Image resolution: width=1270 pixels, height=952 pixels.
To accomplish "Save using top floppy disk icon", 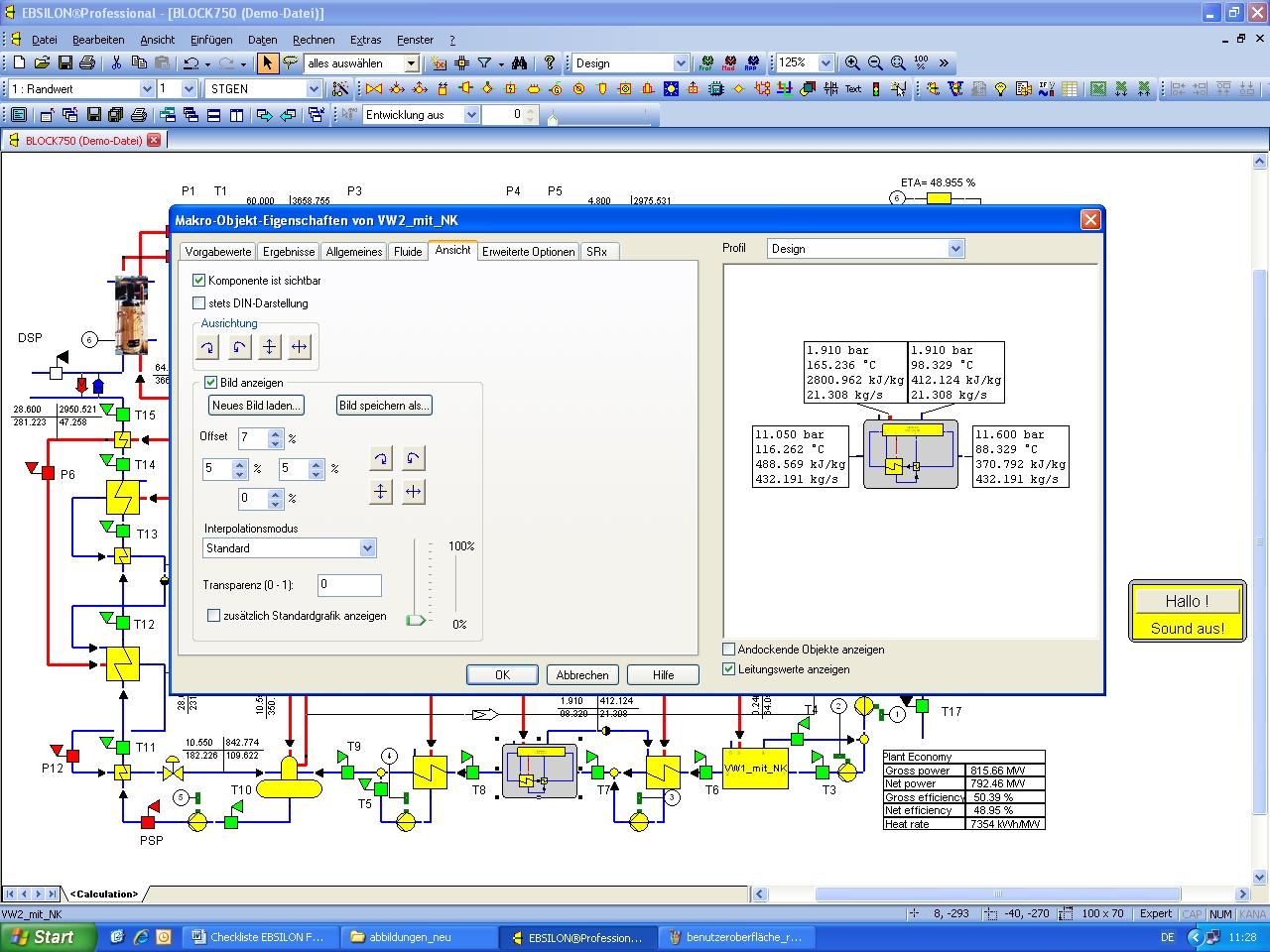I will pos(64,62).
